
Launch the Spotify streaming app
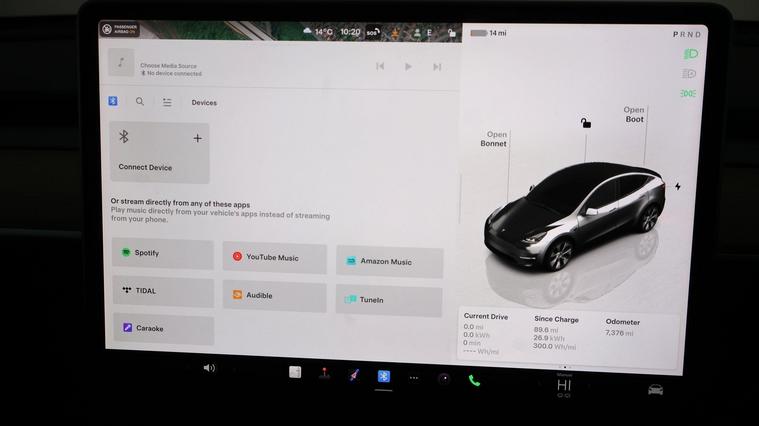coord(163,254)
